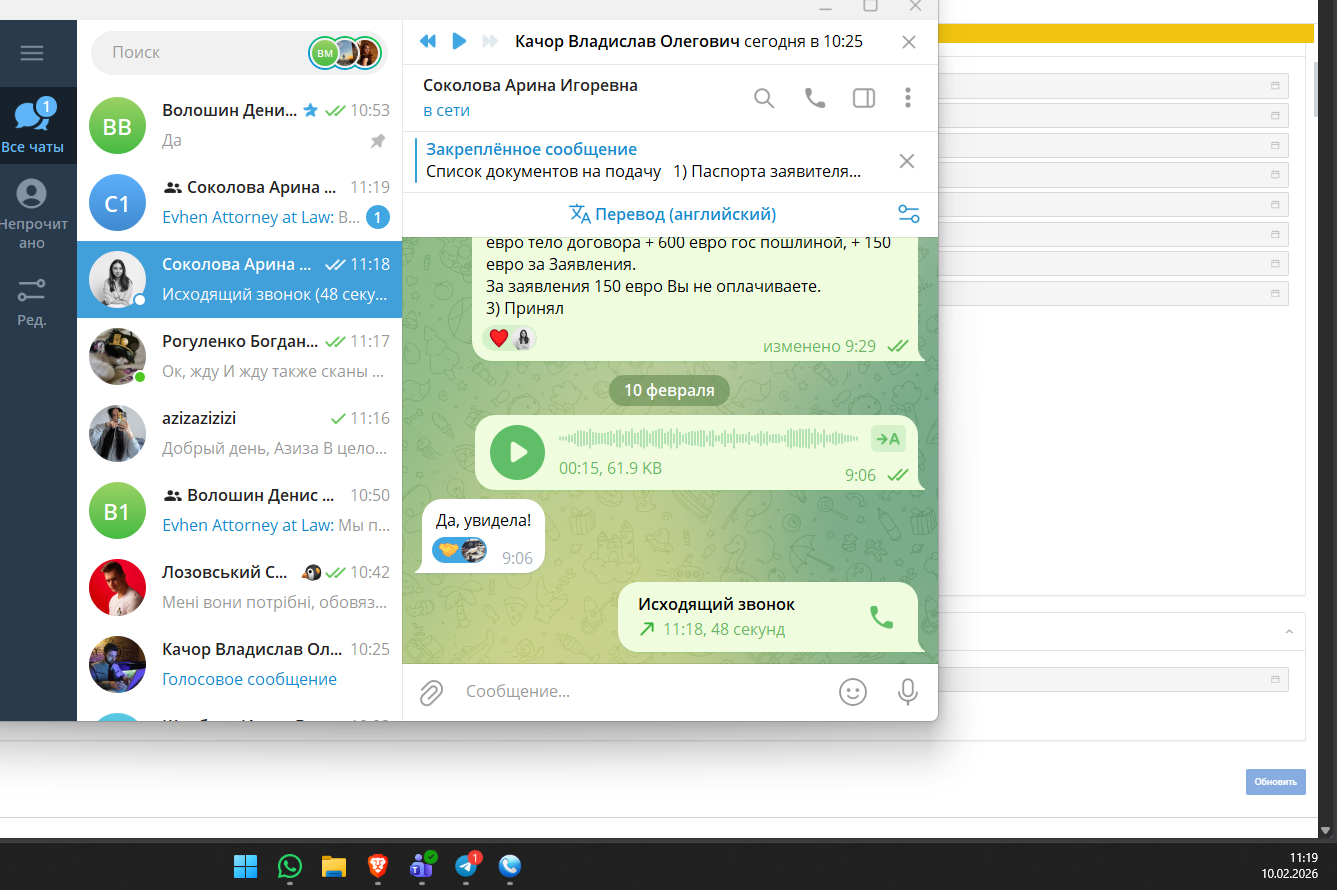Open File Explorer from the taskbar
The width and height of the screenshot is (1337, 890).
click(x=333, y=866)
